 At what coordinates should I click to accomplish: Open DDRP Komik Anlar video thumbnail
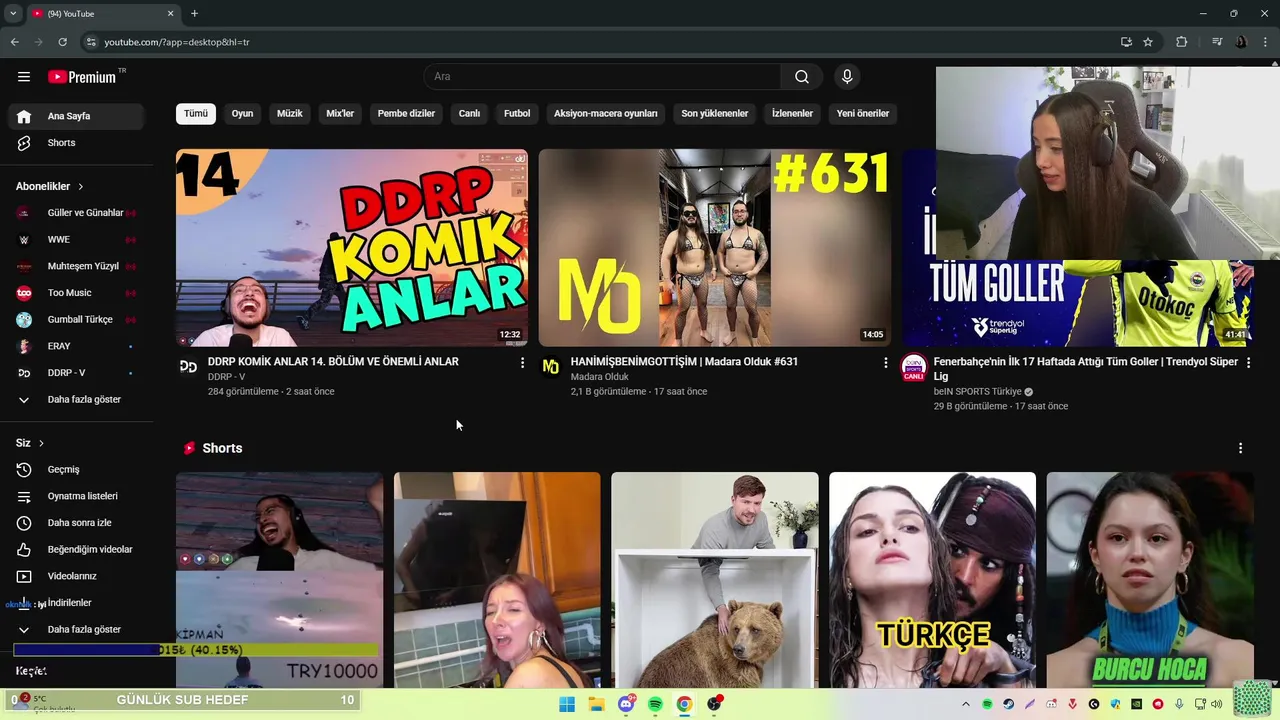[x=352, y=248]
